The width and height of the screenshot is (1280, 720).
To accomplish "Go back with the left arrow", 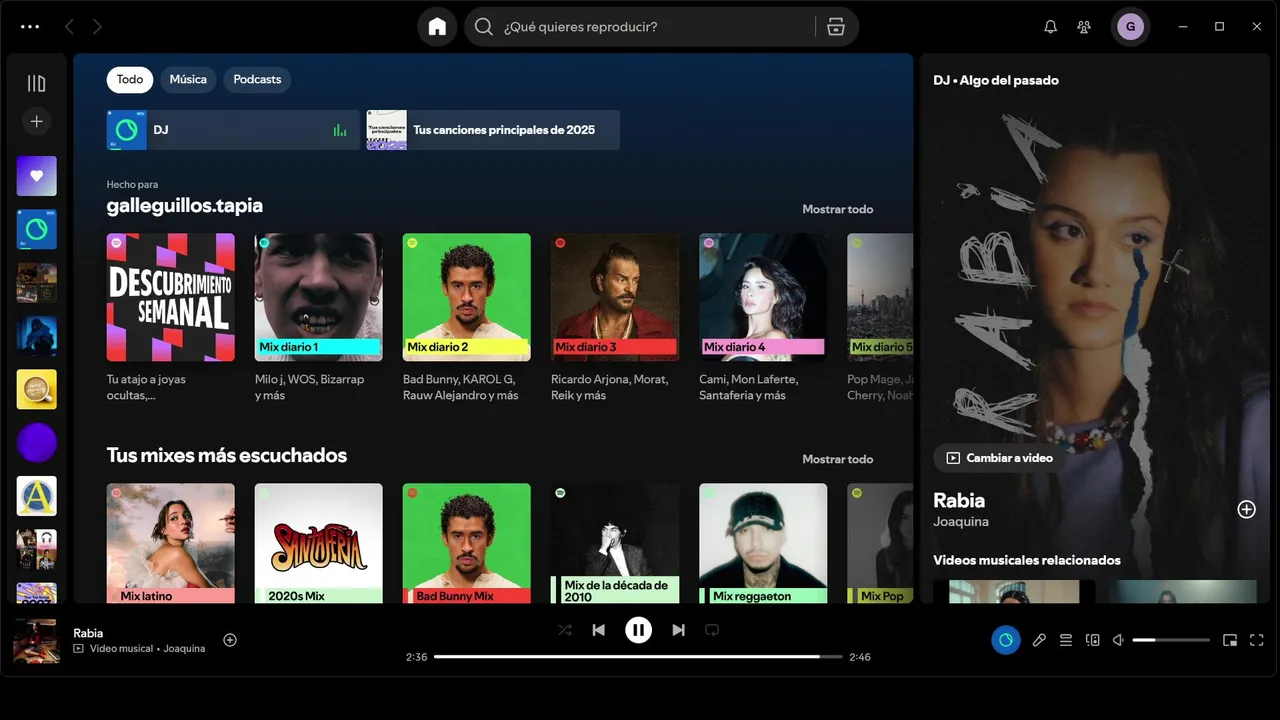I will click(x=69, y=27).
